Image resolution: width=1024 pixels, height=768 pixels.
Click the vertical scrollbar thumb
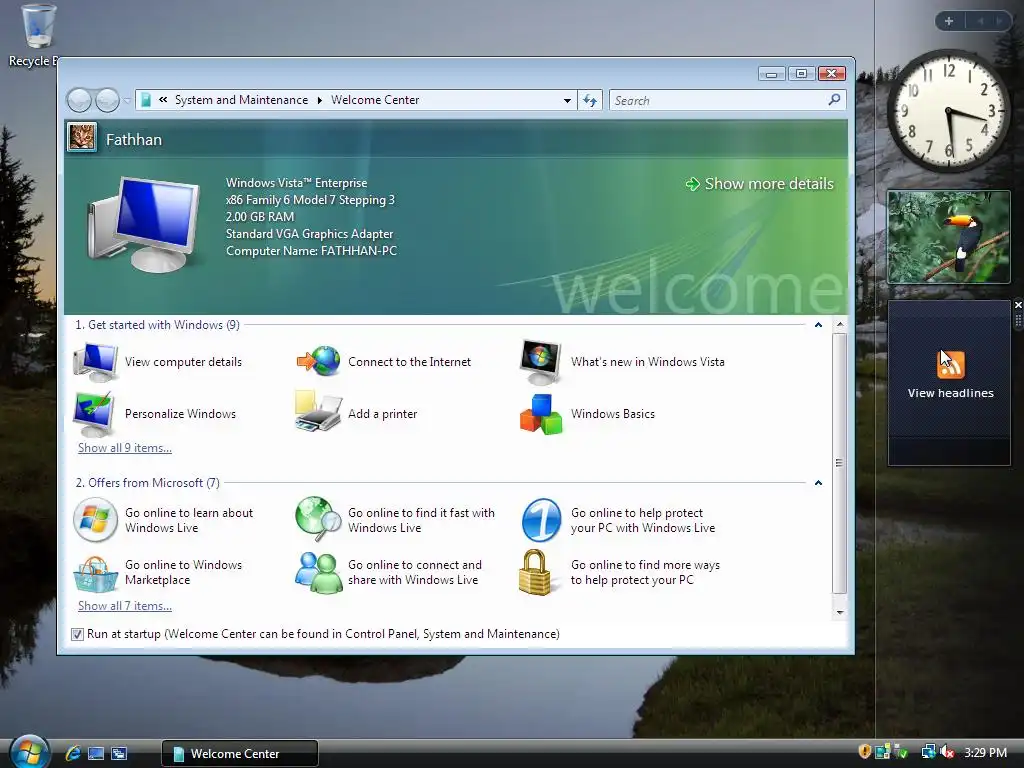point(840,463)
